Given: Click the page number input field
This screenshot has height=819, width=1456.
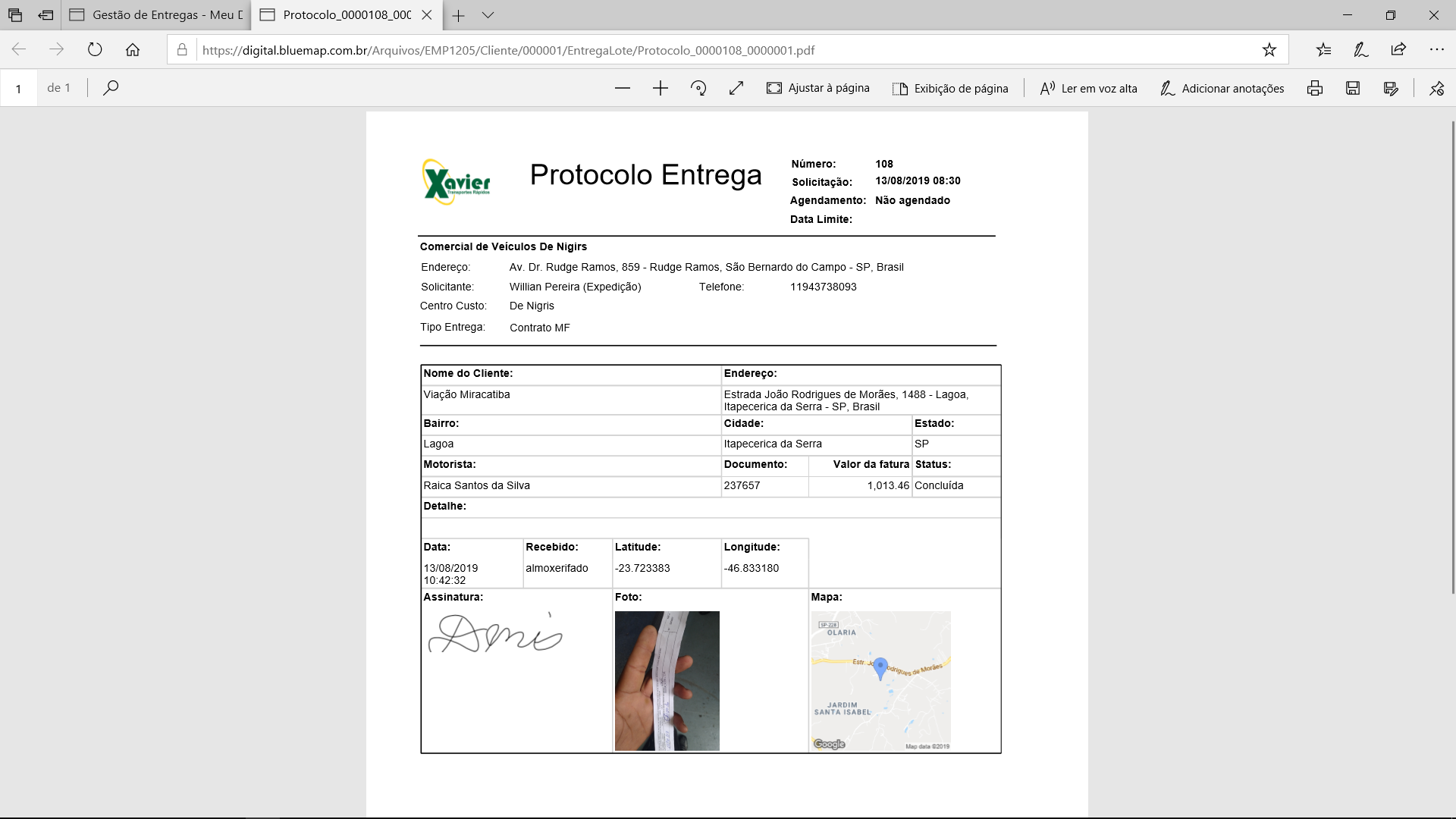Looking at the screenshot, I should coord(19,87).
